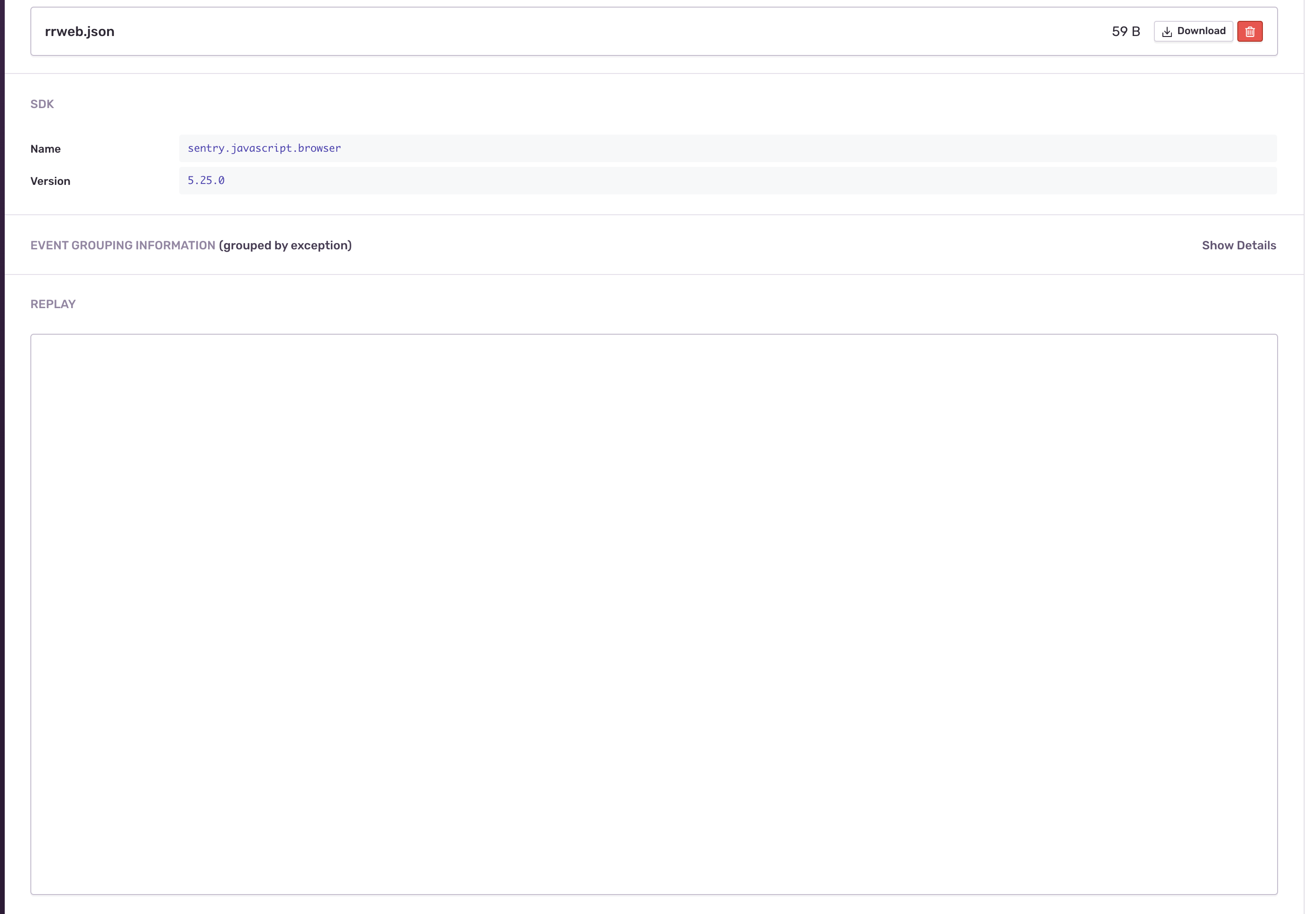Click the REPLAY section heading
Image resolution: width=1316 pixels, height=914 pixels.
[53, 303]
